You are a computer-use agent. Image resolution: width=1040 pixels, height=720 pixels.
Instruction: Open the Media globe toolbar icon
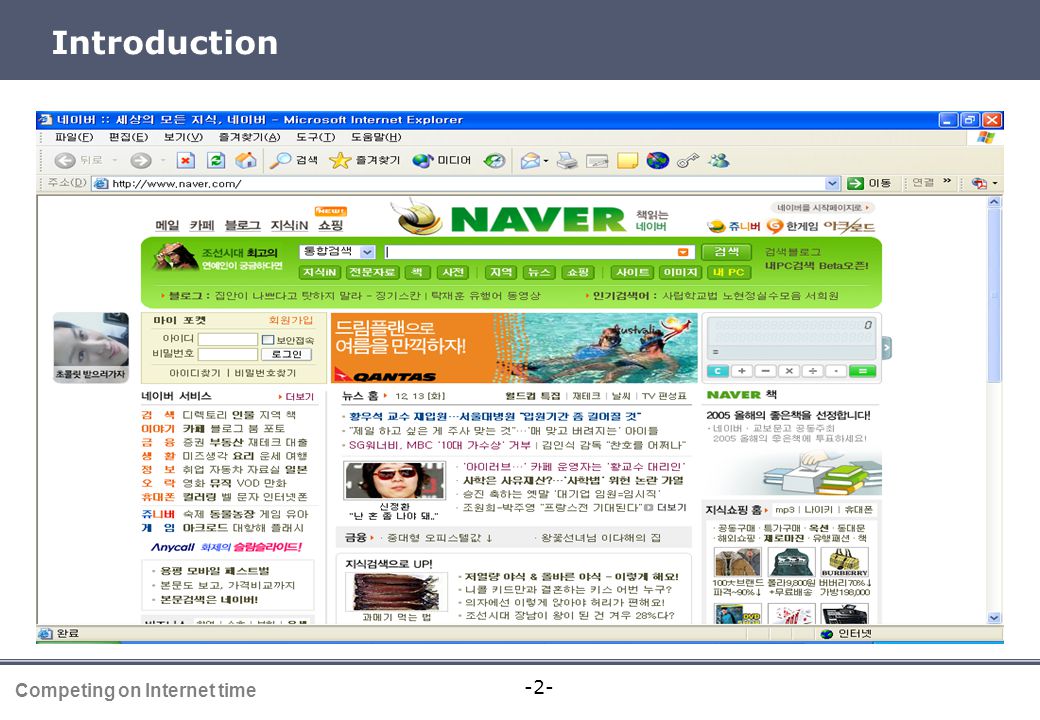422,160
